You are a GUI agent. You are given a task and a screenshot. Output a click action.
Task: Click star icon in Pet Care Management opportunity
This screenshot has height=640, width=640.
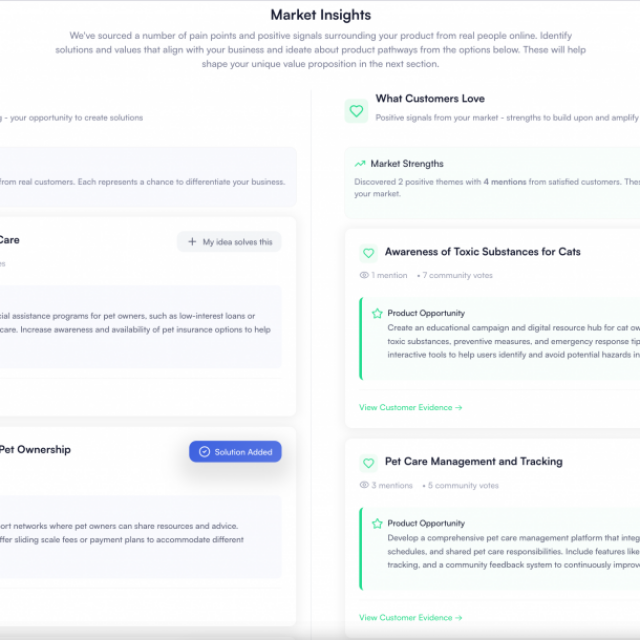pyautogui.click(x=377, y=523)
